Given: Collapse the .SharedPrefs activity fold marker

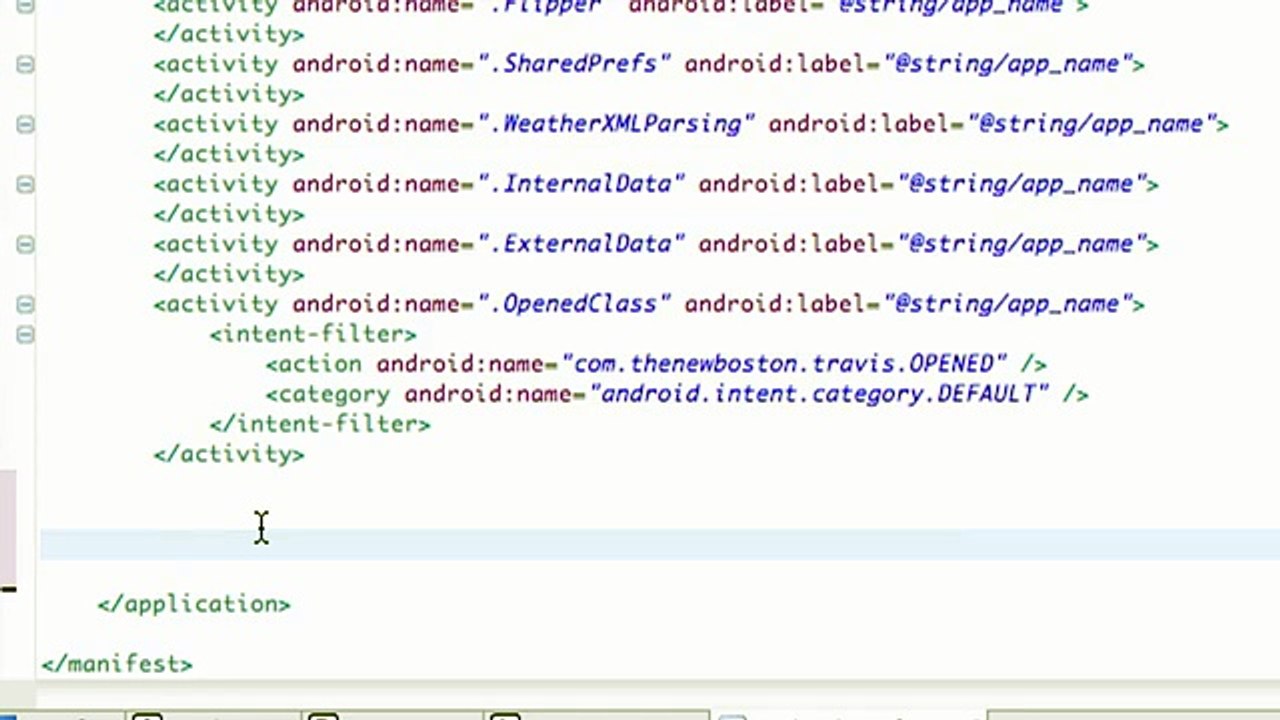Looking at the screenshot, I should (25, 64).
